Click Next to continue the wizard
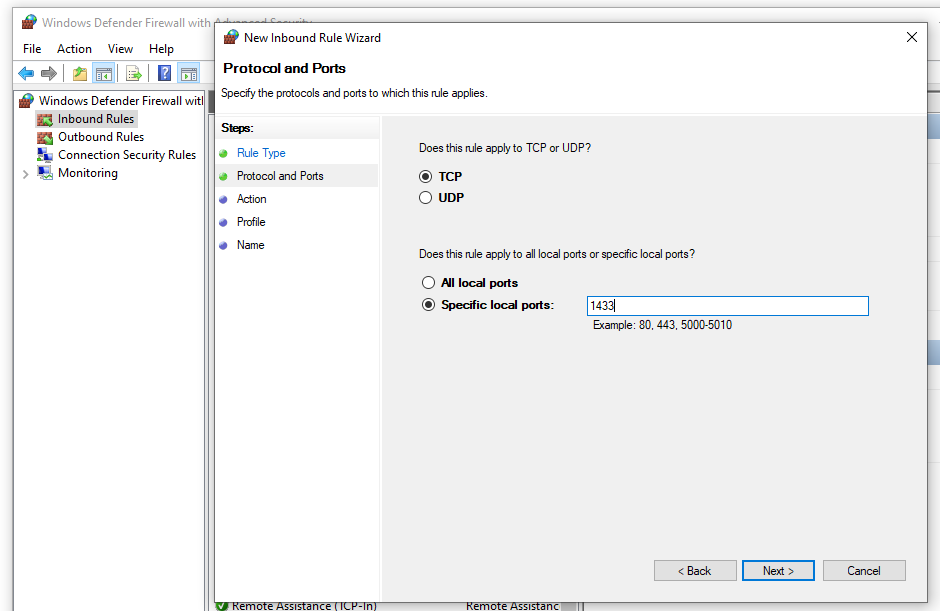Image resolution: width=940 pixels, height=611 pixels. coord(778,571)
